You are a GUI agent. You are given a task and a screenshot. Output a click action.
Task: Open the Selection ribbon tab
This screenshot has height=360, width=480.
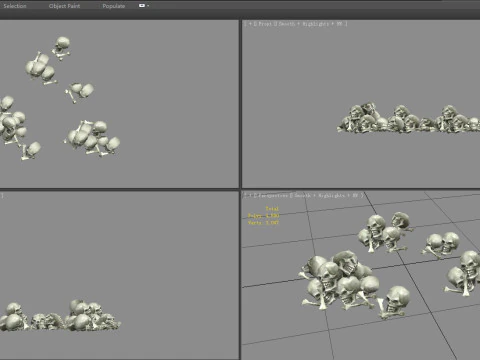coord(15,6)
